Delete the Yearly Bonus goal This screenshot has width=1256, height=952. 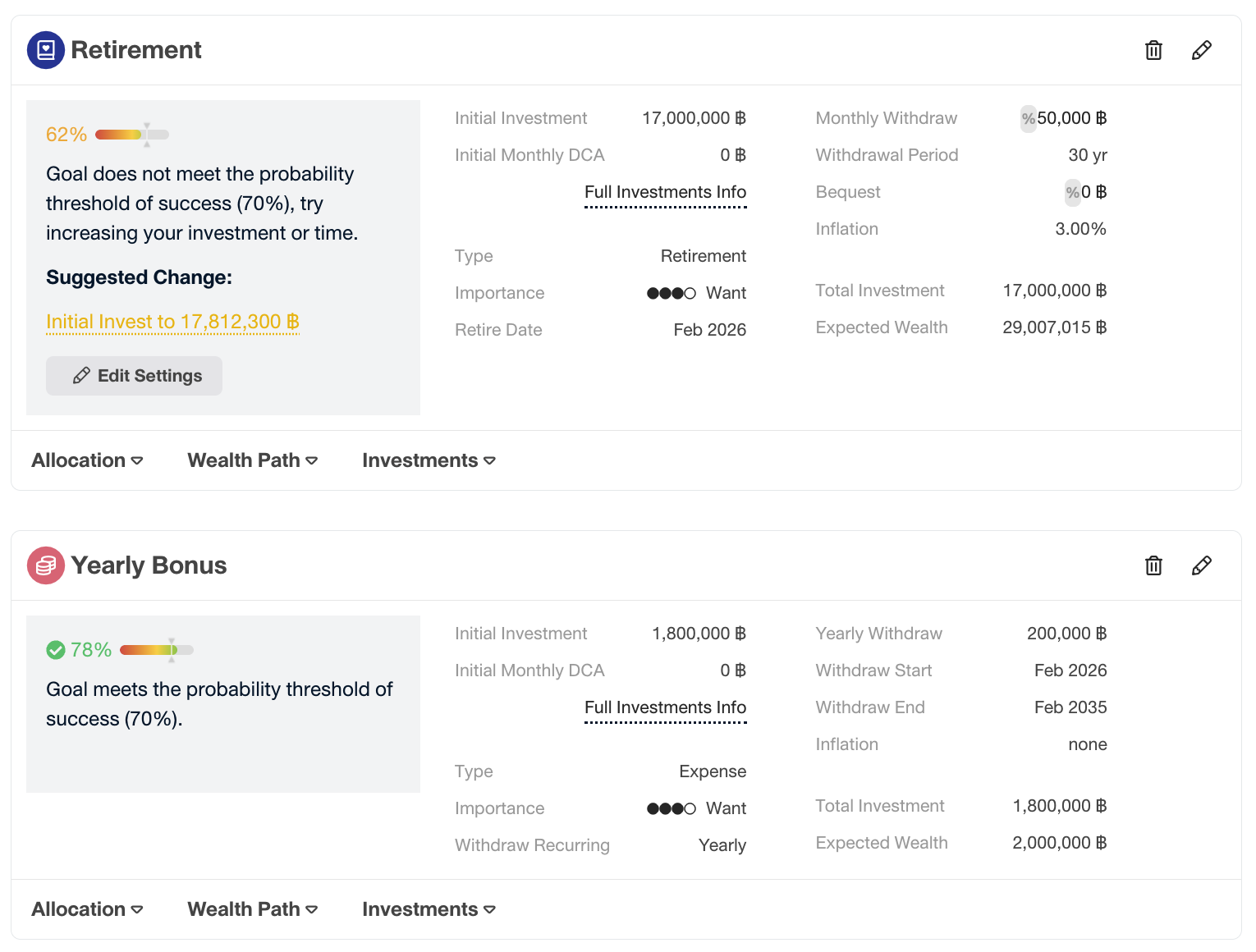point(1153,565)
